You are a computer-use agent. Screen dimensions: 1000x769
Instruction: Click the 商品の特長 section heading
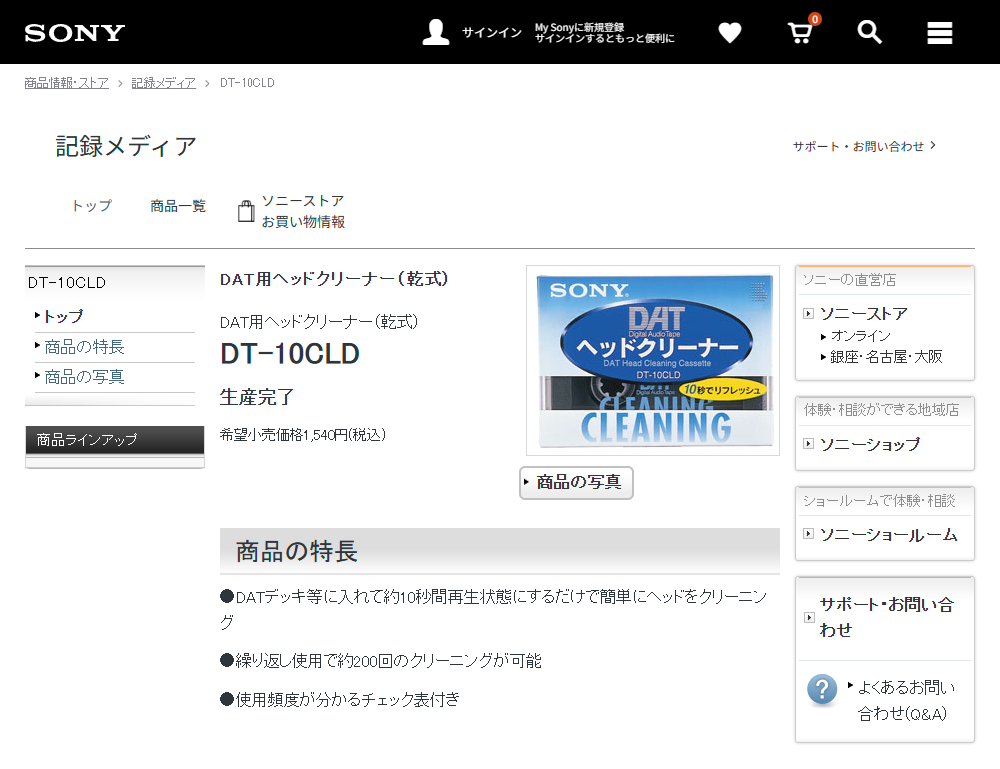(x=297, y=552)
